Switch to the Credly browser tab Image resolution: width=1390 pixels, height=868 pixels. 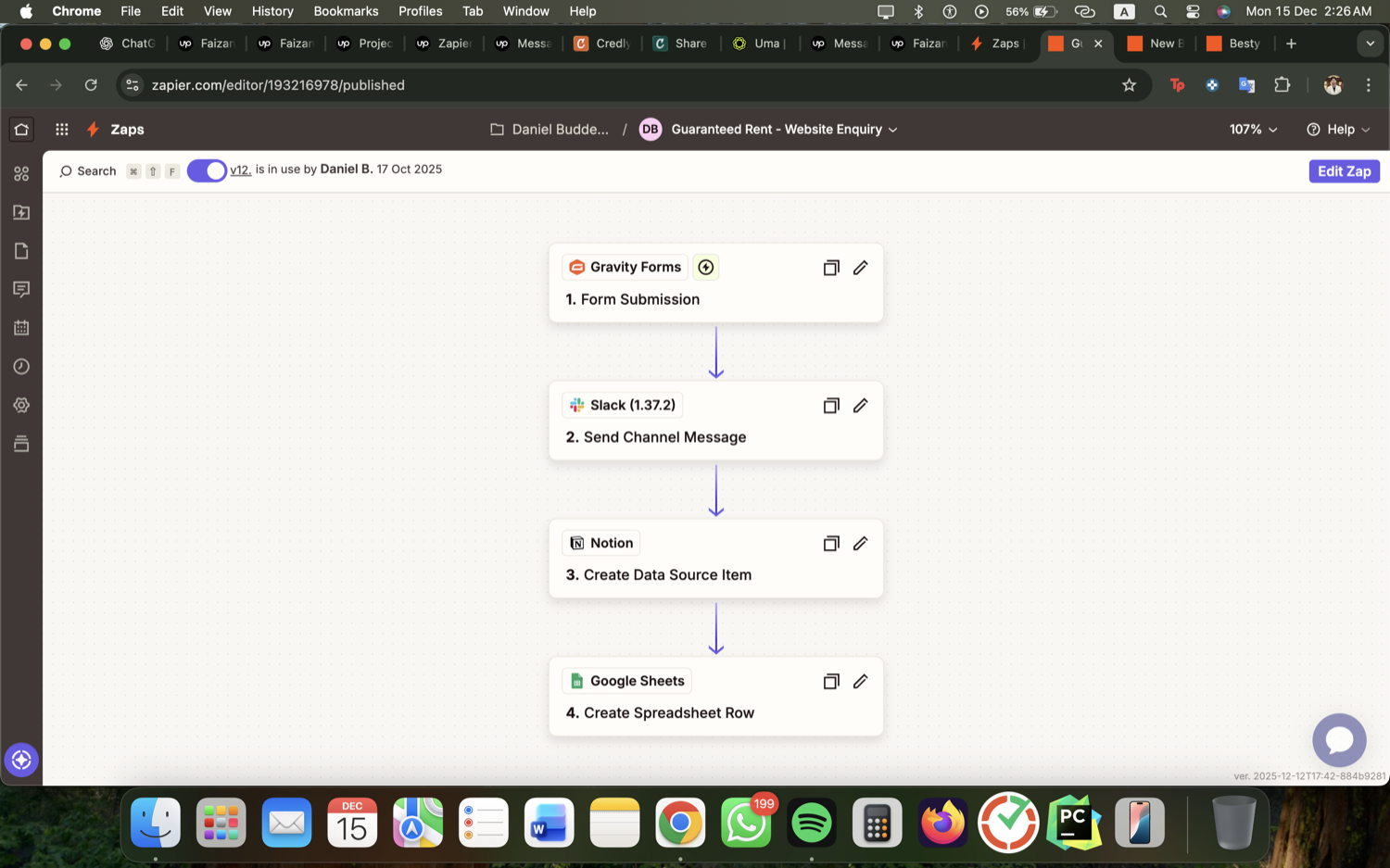[x=603, y=44]
